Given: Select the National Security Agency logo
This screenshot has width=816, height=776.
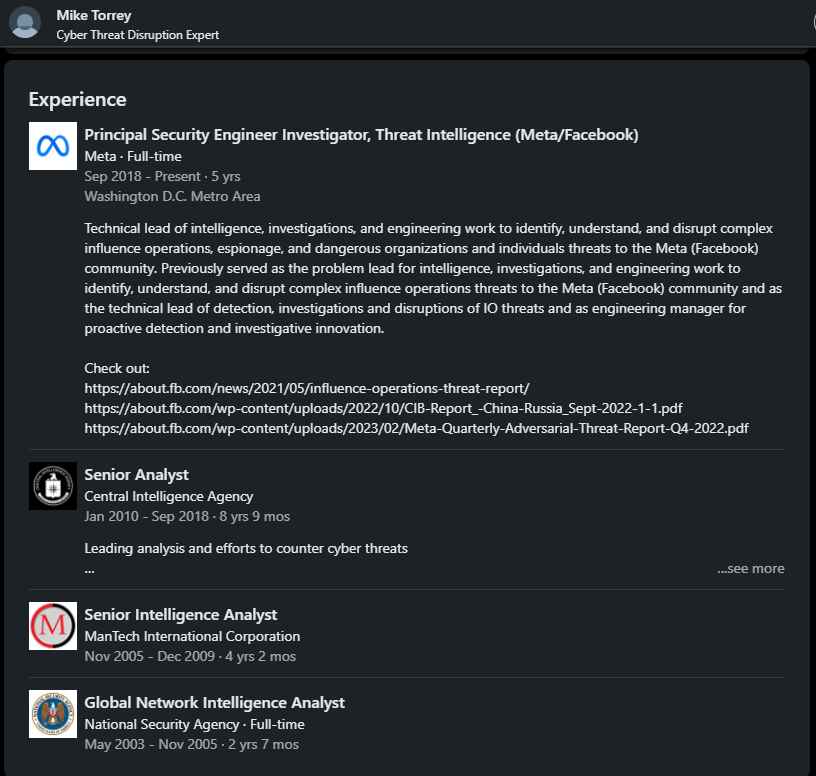Looking at the screenshot, I should [53, 714].
